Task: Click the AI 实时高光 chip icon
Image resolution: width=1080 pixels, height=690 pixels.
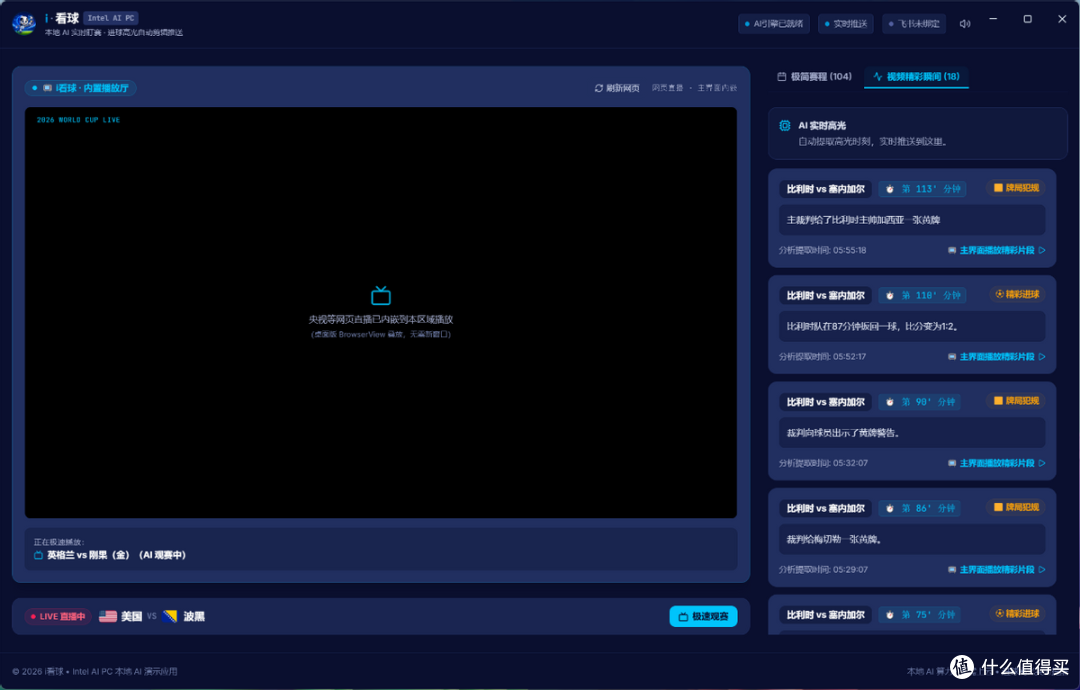Action: pos(785,125)
